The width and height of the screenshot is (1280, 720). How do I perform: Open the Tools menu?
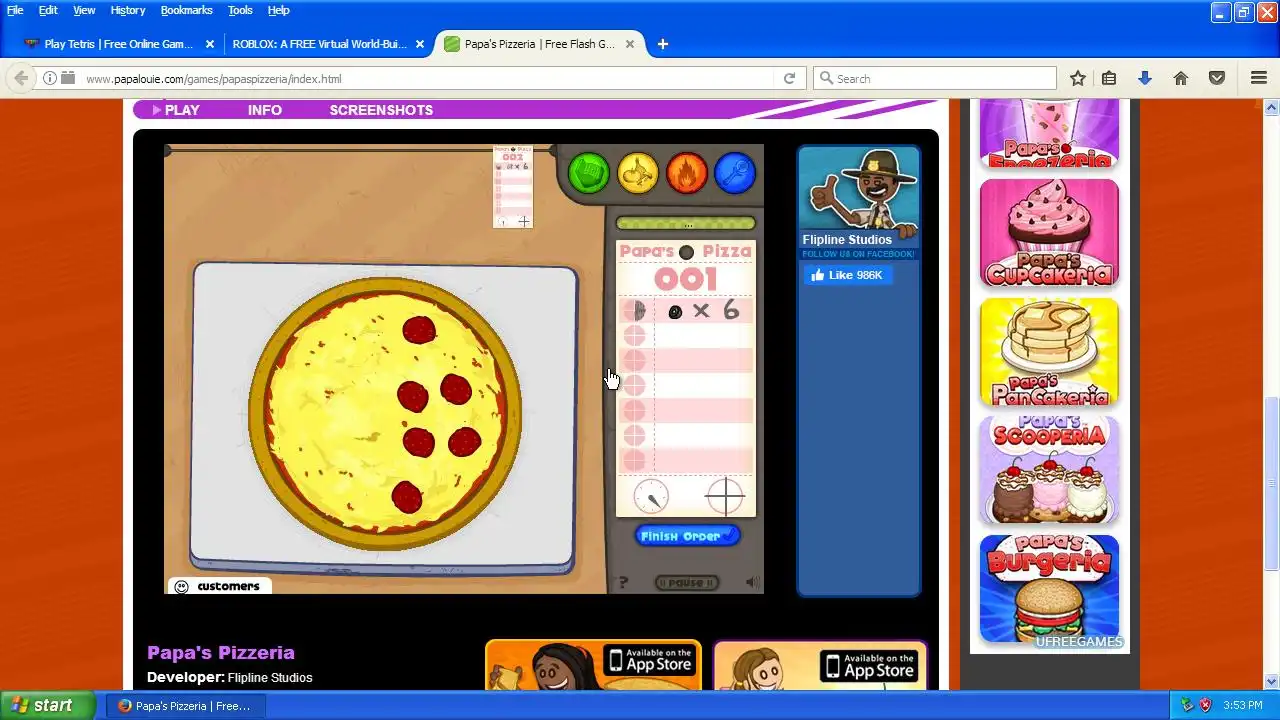(240, 10)
